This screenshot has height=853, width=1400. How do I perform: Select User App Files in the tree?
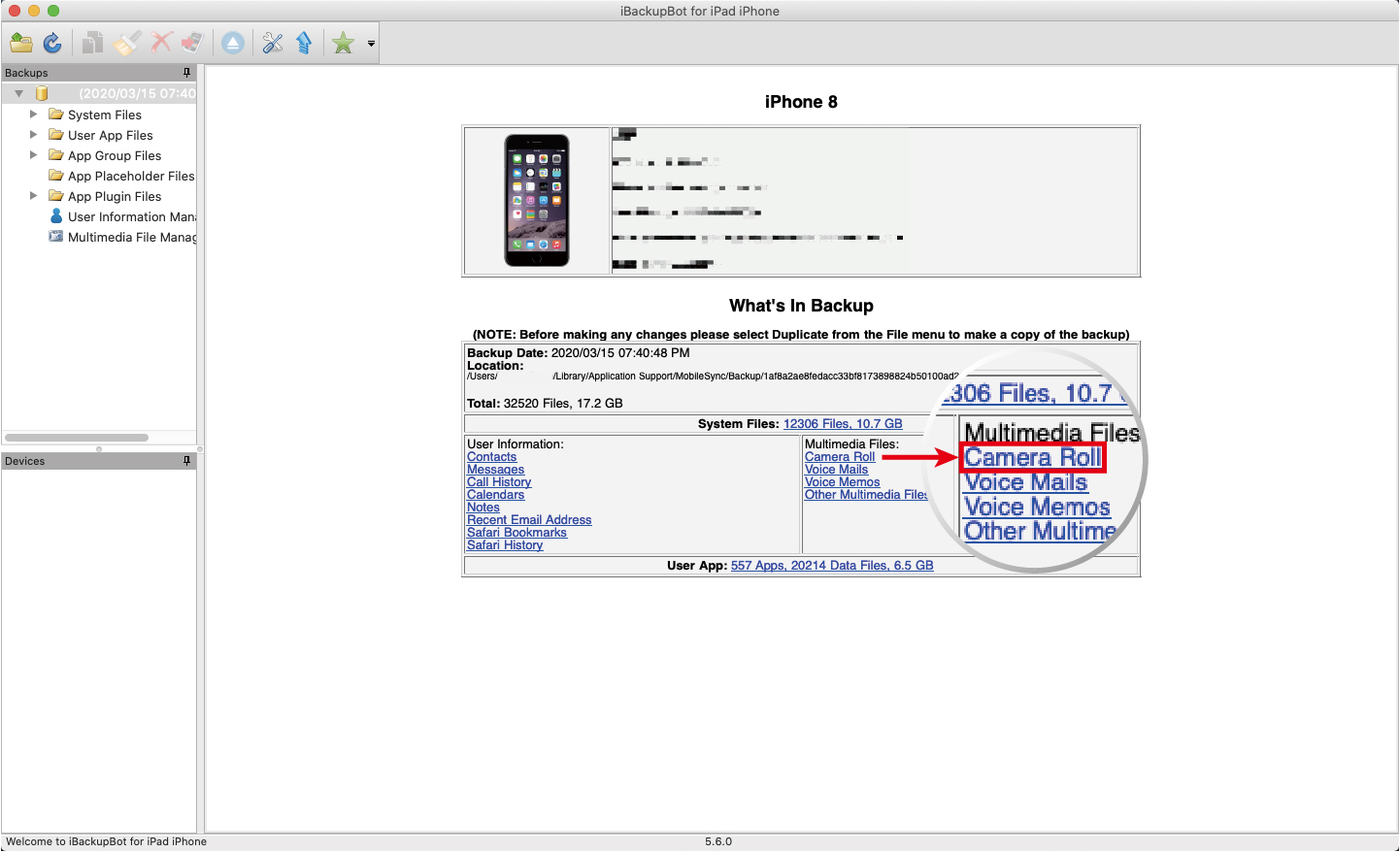(111, 135)
